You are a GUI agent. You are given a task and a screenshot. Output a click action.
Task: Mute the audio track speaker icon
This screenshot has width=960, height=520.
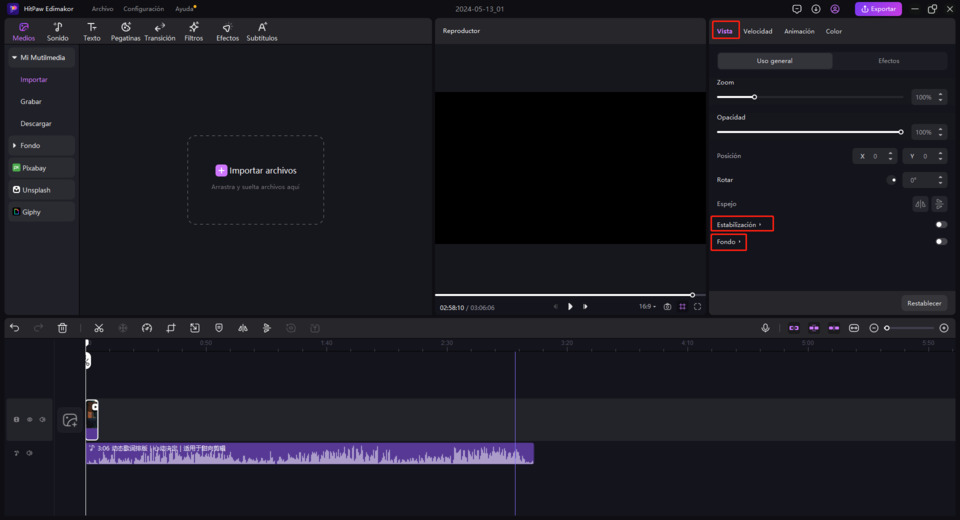pyautogui.click(x=29, y=453)
